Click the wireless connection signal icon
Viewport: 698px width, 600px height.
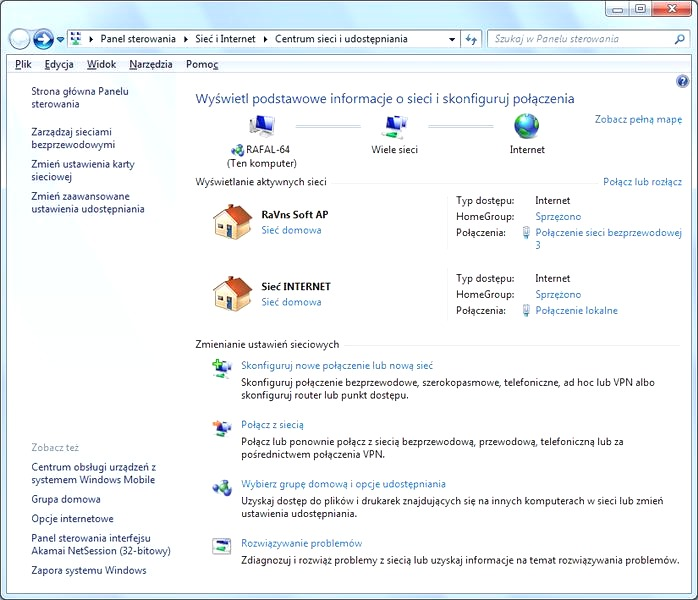click(526, 232)
